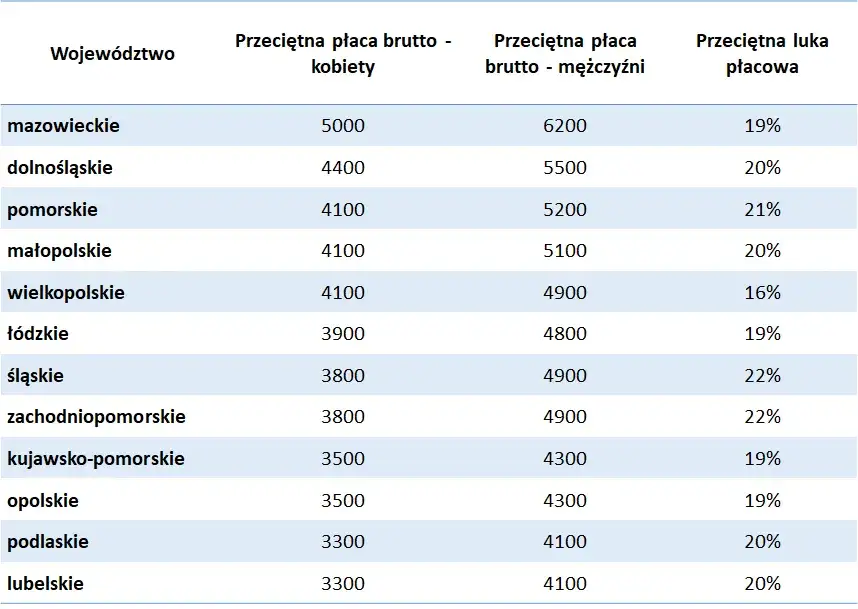
Task: Click the pomorskie row label
Action: (x=53, y=210)
